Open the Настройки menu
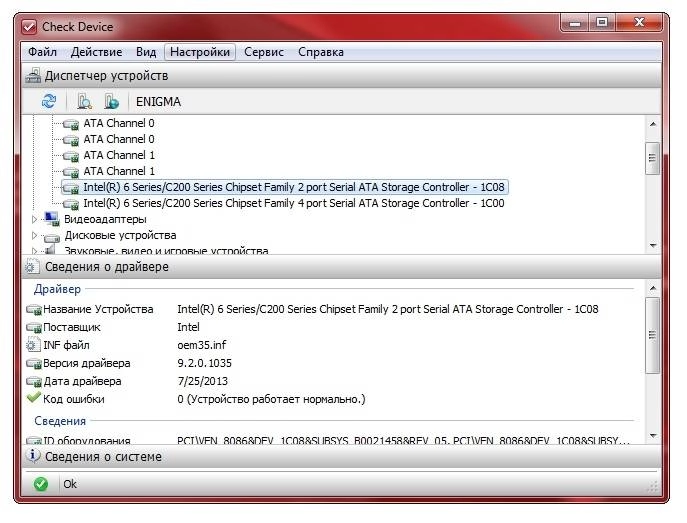Viewport: 687px width, 523px height. click(200, 52)
